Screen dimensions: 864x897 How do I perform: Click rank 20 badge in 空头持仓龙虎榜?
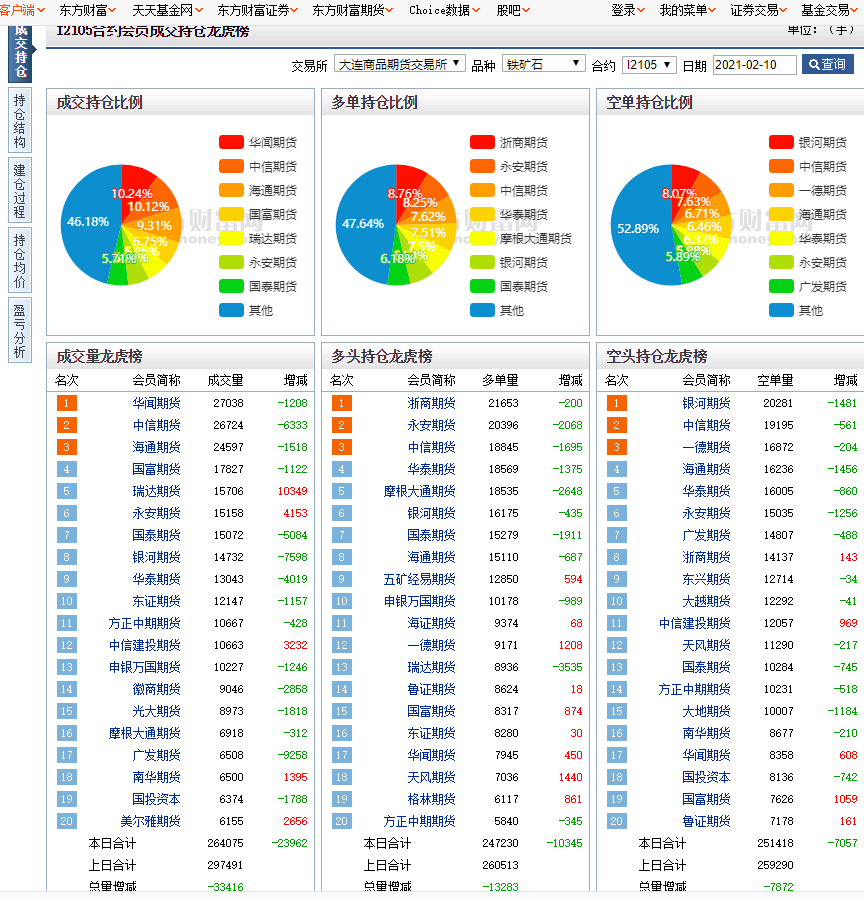[x=616, y=821]
